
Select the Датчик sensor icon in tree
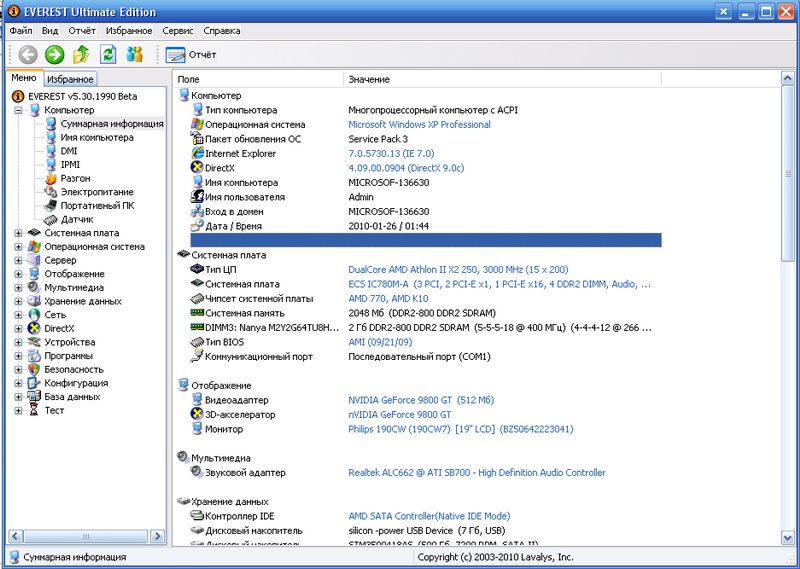point(51,219)
